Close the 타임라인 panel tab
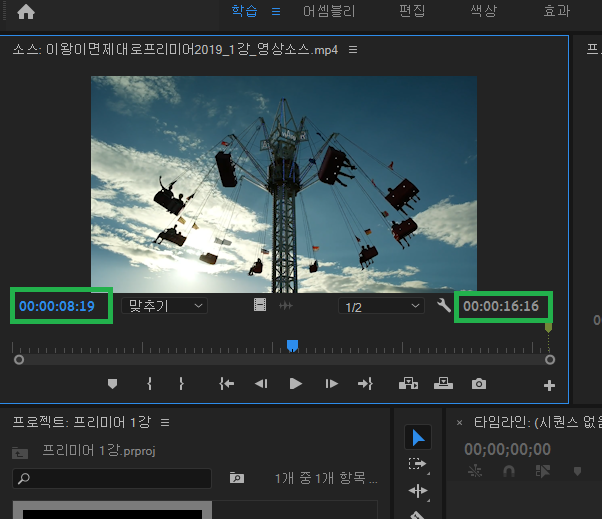 (x=459, y=423)
